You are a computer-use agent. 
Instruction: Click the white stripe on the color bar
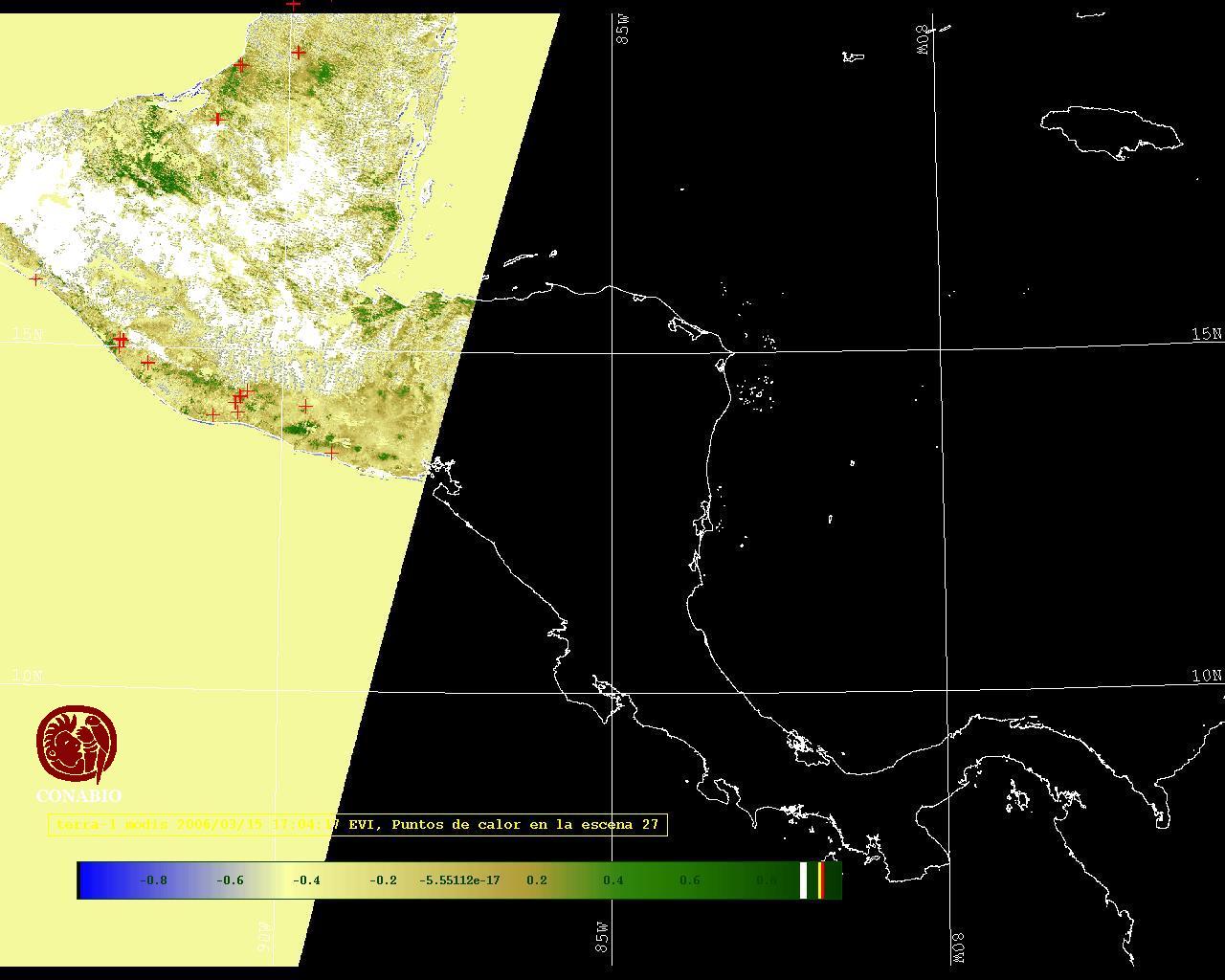coord(803,880)
